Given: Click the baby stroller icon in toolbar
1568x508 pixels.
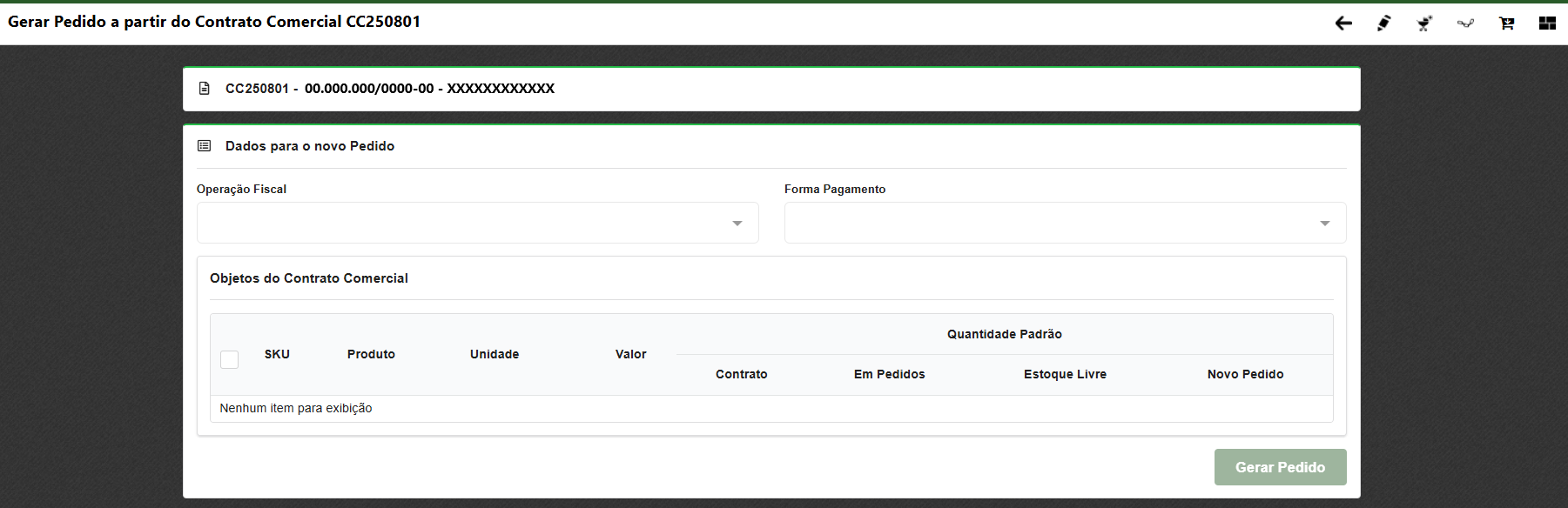Looking at the screenshot, I should [x=1424, y=23].
